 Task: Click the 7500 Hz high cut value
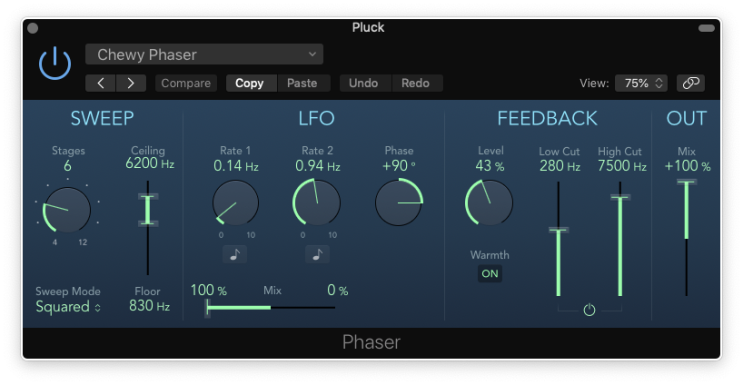622,166
